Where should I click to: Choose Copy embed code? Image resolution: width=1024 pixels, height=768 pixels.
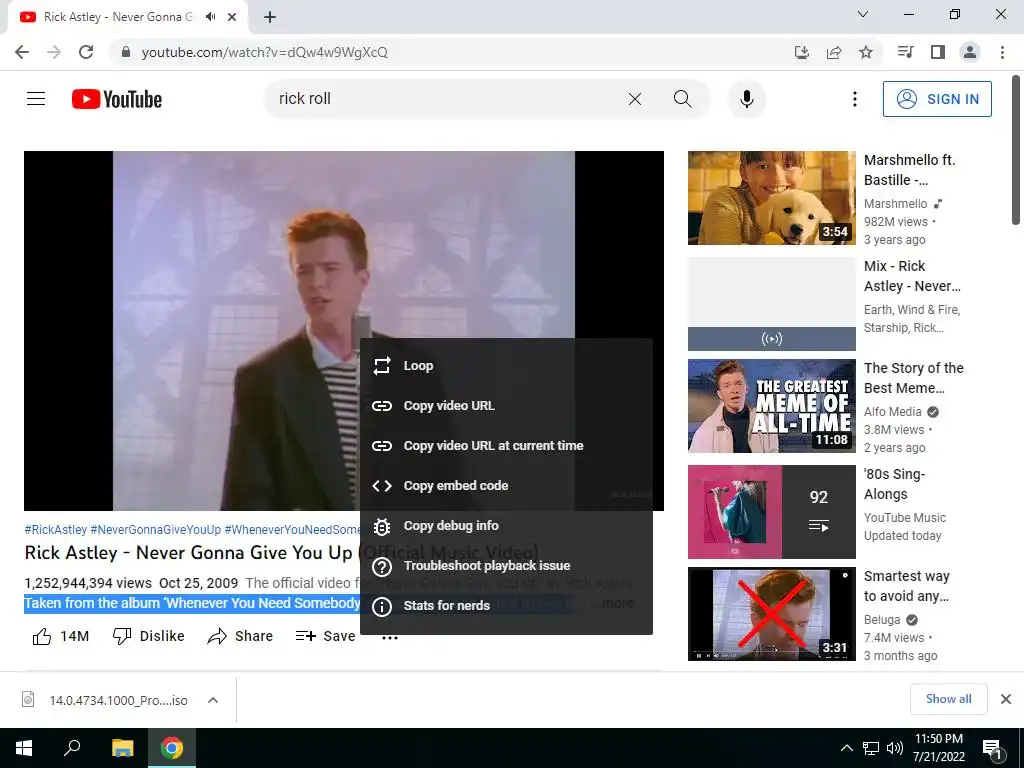click(506, 485)
